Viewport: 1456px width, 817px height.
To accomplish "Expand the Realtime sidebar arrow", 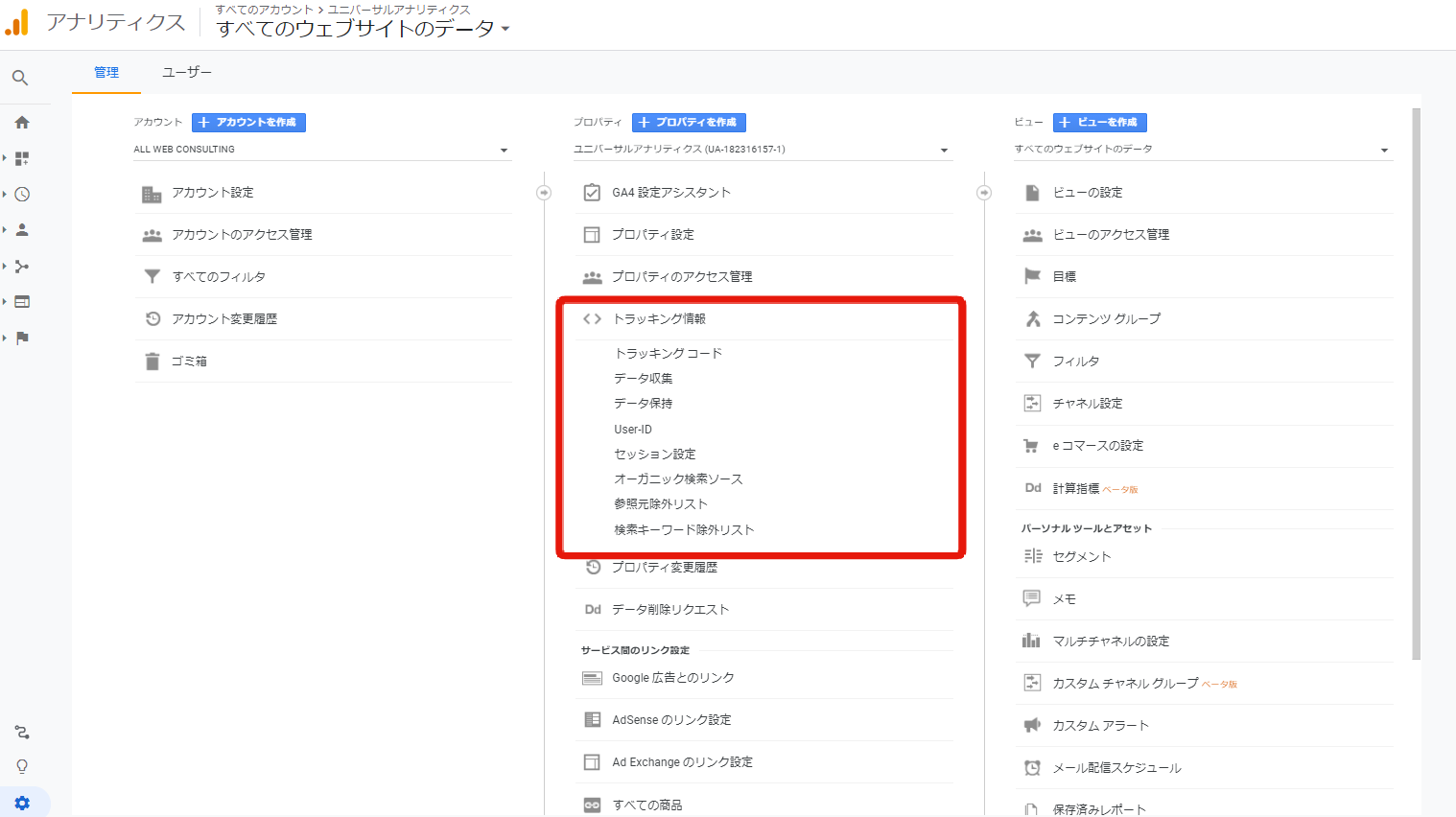I will (5, 195).
